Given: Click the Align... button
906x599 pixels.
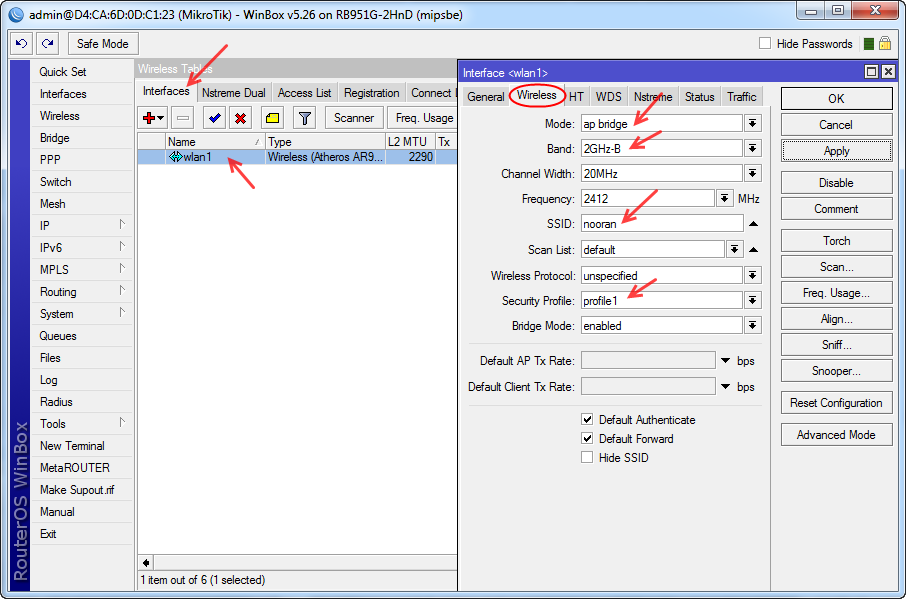Looking at the screenshot, I should pyautogui.click(x=836, y=319).
